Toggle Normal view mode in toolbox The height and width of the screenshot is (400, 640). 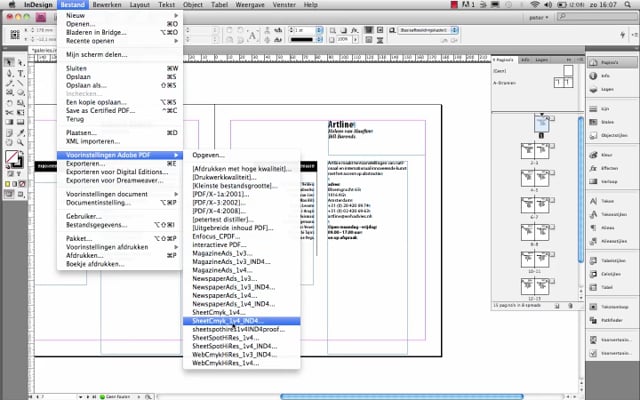point(9,194)
